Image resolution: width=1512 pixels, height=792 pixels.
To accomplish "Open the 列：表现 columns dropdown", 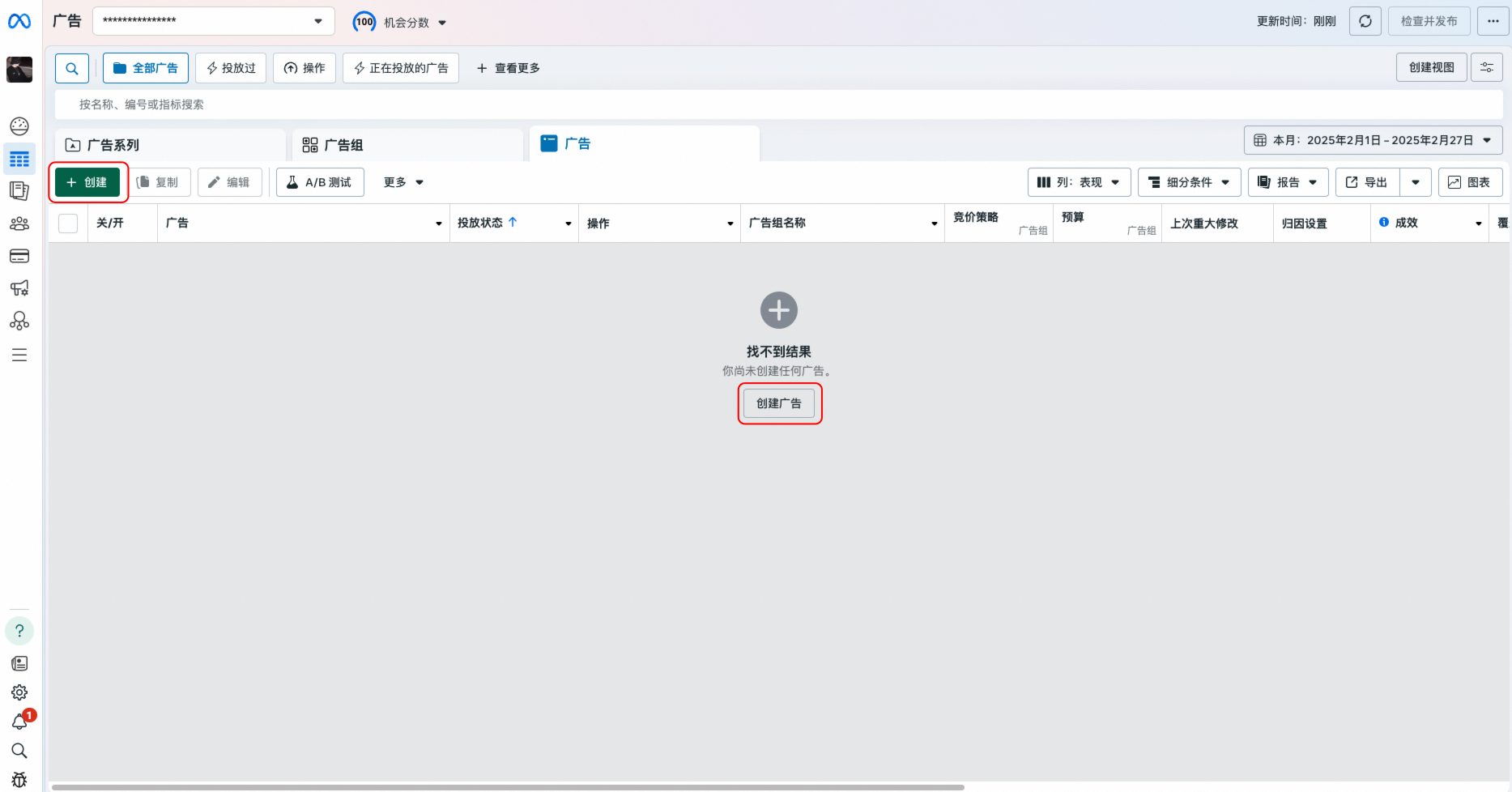I will tap(1080, 182).
